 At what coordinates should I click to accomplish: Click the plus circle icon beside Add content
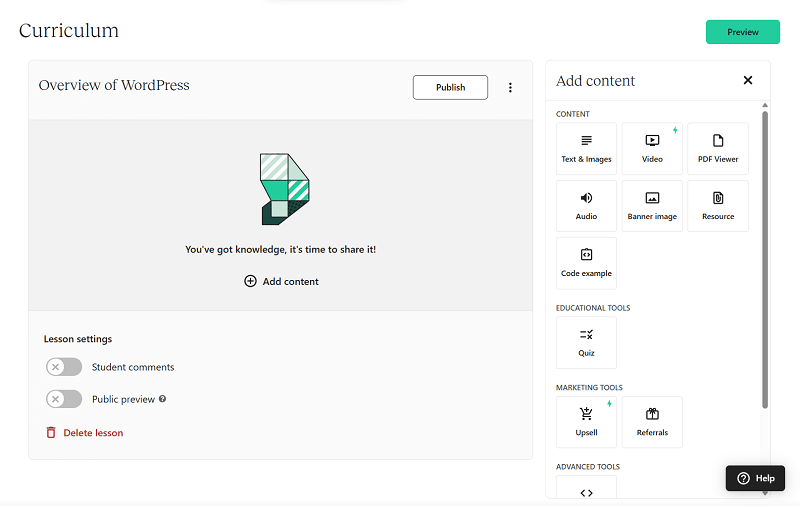(x=251, y=282)
